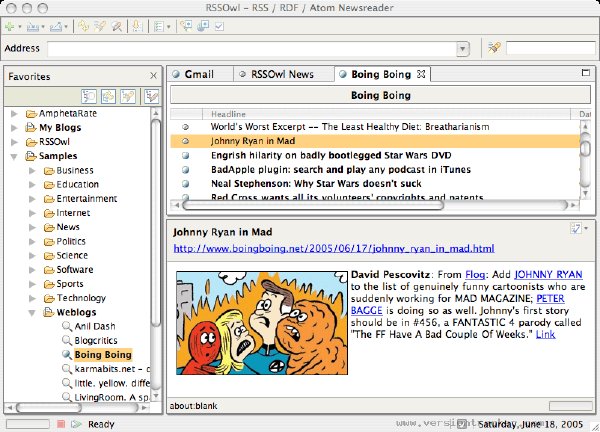Expand the Business category
Viewport: 600px width, 432px height.
[32, 171]
